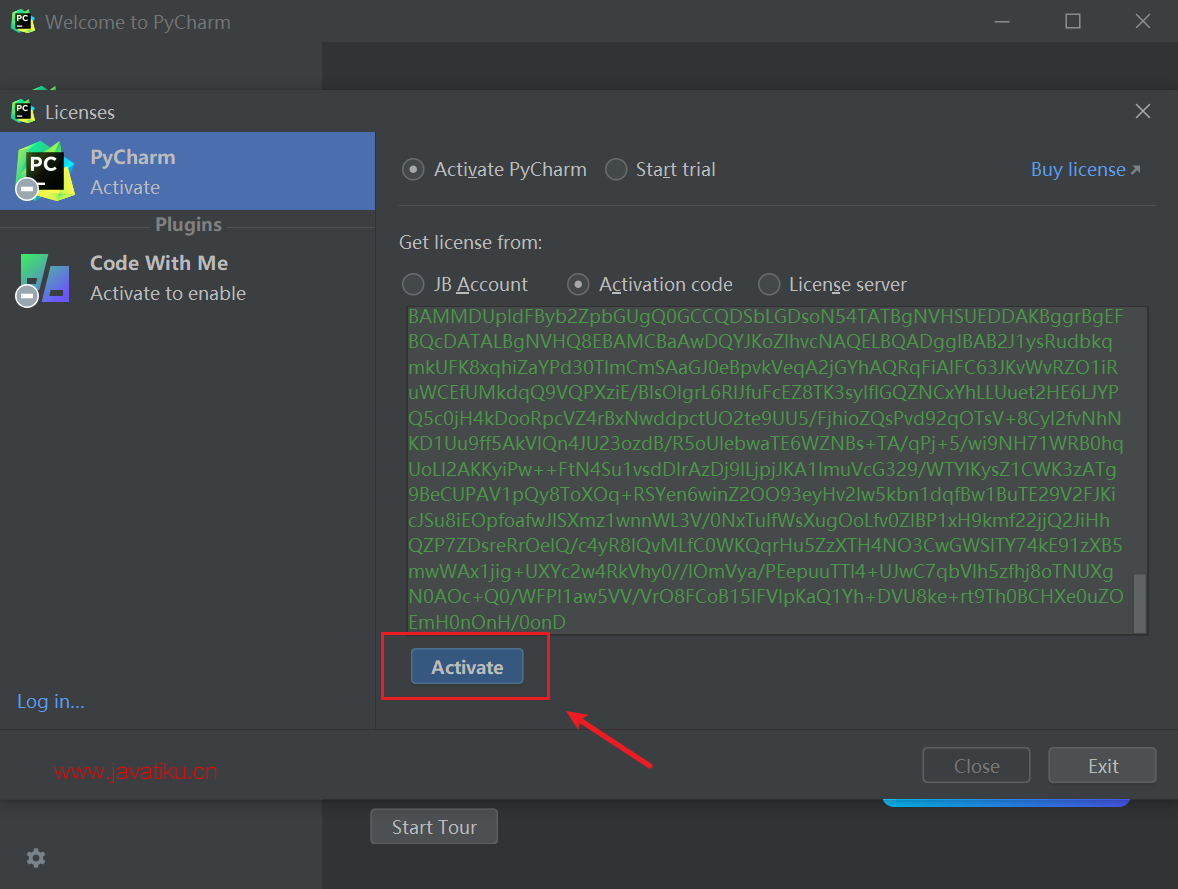Click the Code With Me plugin icon
This screenshot has height=889, width=1178.
click(x=44, y=279)
